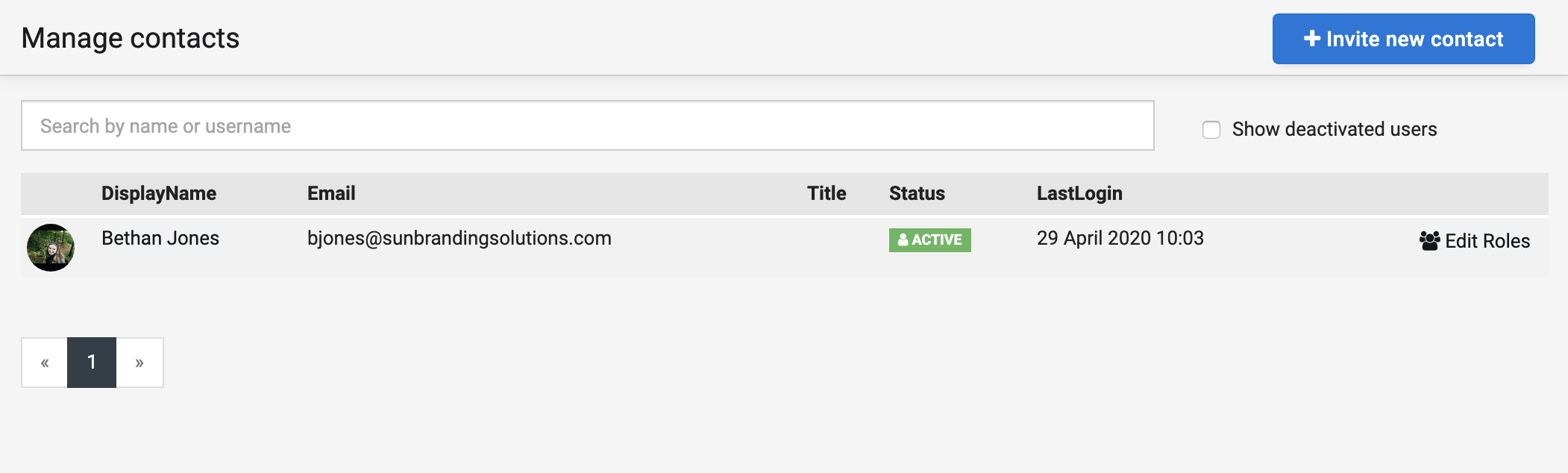Select the Bethan Jones name cell
Image resolution: width=1568 pixels, height=473 pixels.
click(160, 238)
